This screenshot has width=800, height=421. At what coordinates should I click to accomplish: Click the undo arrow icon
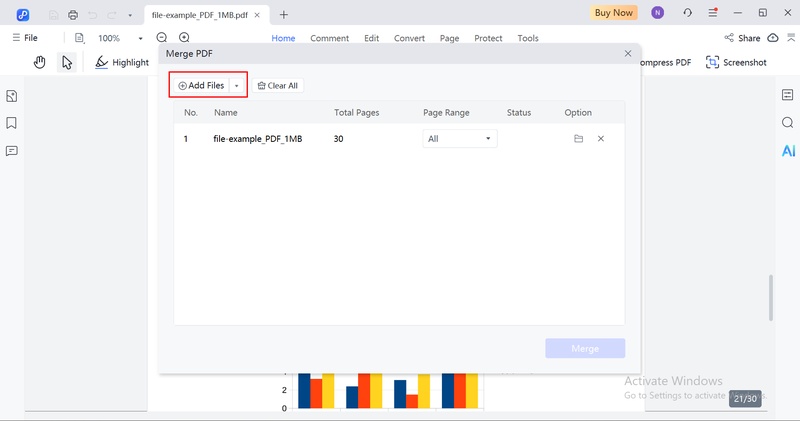click(x=92, y=15)
